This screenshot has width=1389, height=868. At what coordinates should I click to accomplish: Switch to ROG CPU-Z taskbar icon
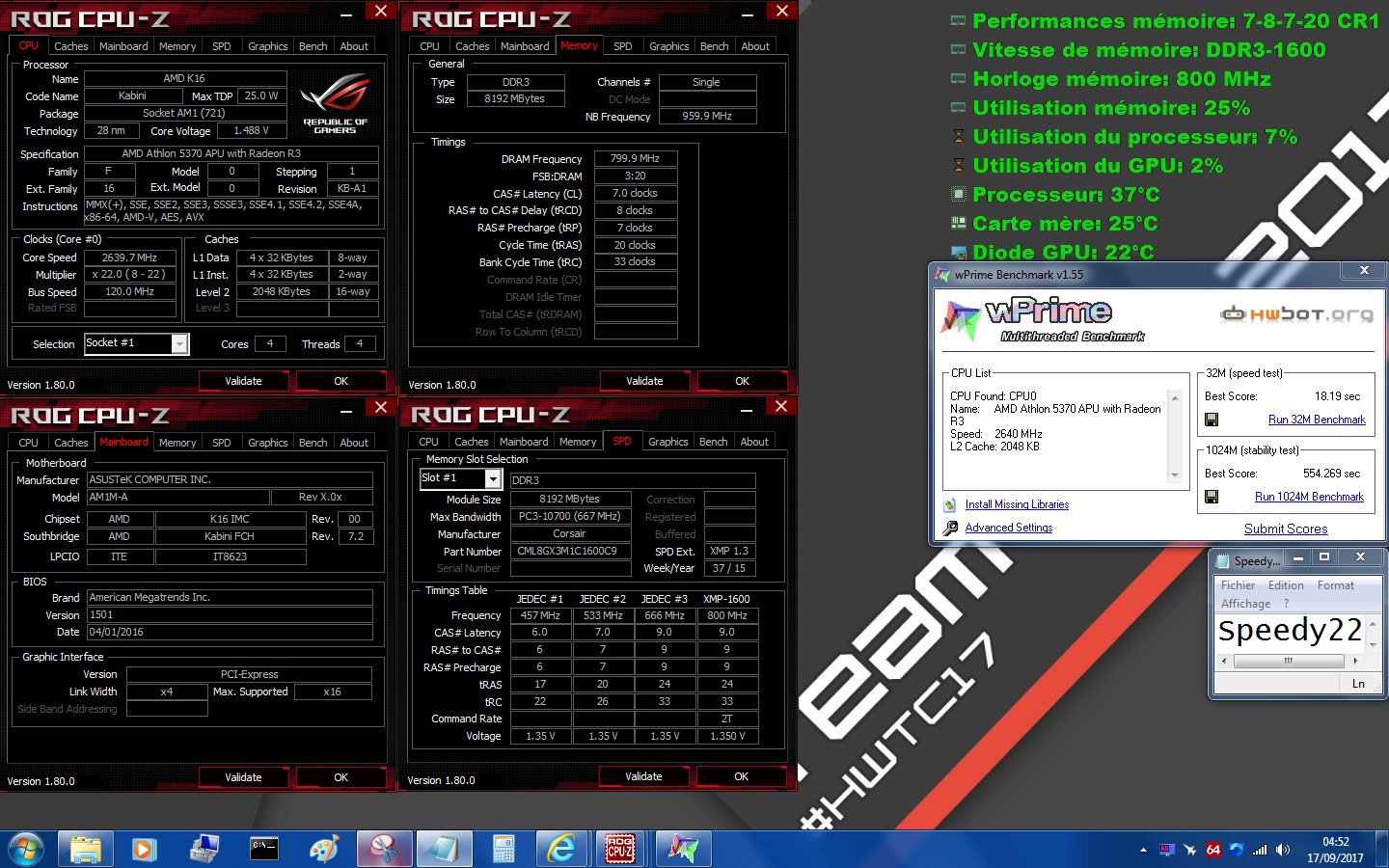pos(620,849)
